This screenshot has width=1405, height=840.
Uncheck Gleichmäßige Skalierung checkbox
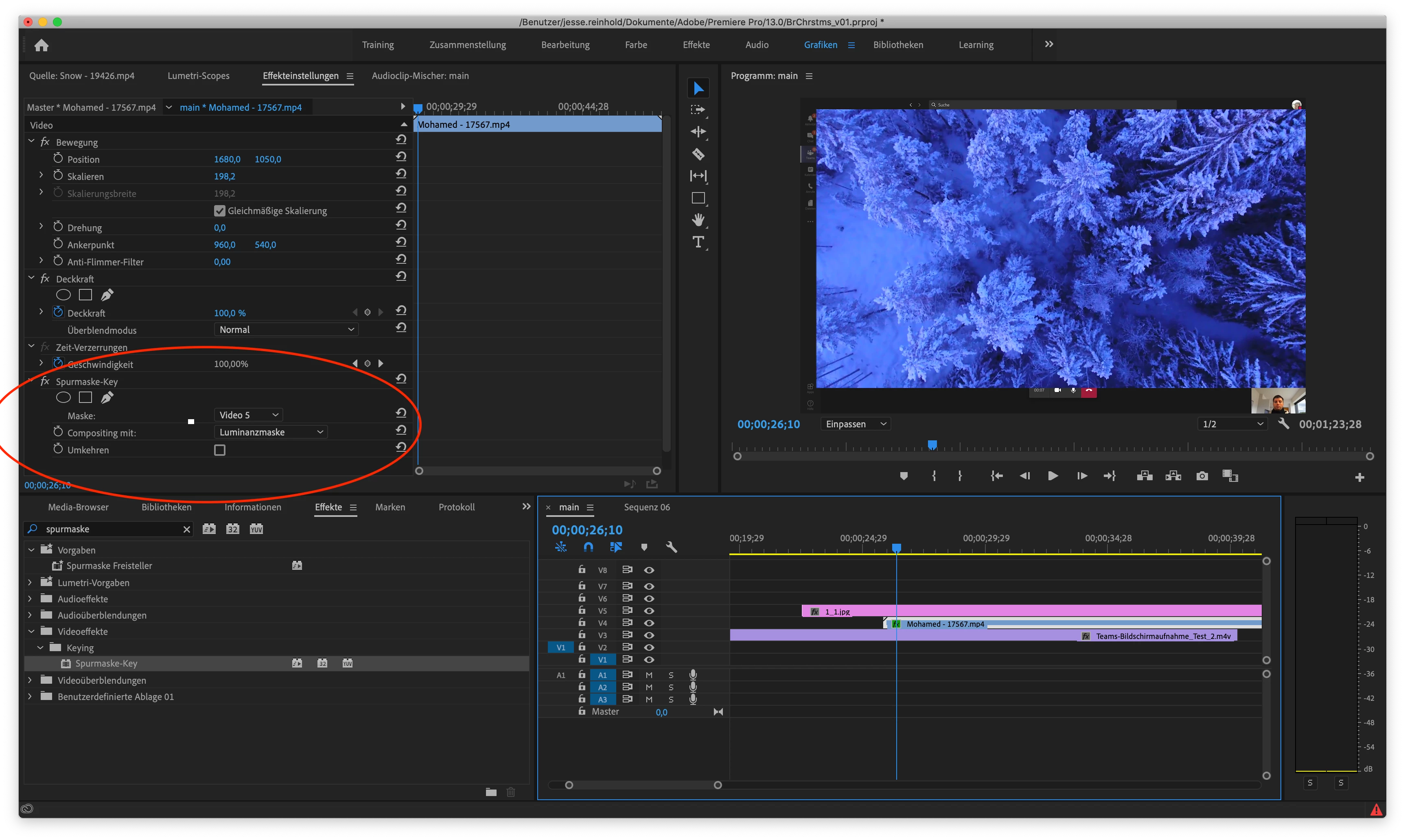[220, 210]
